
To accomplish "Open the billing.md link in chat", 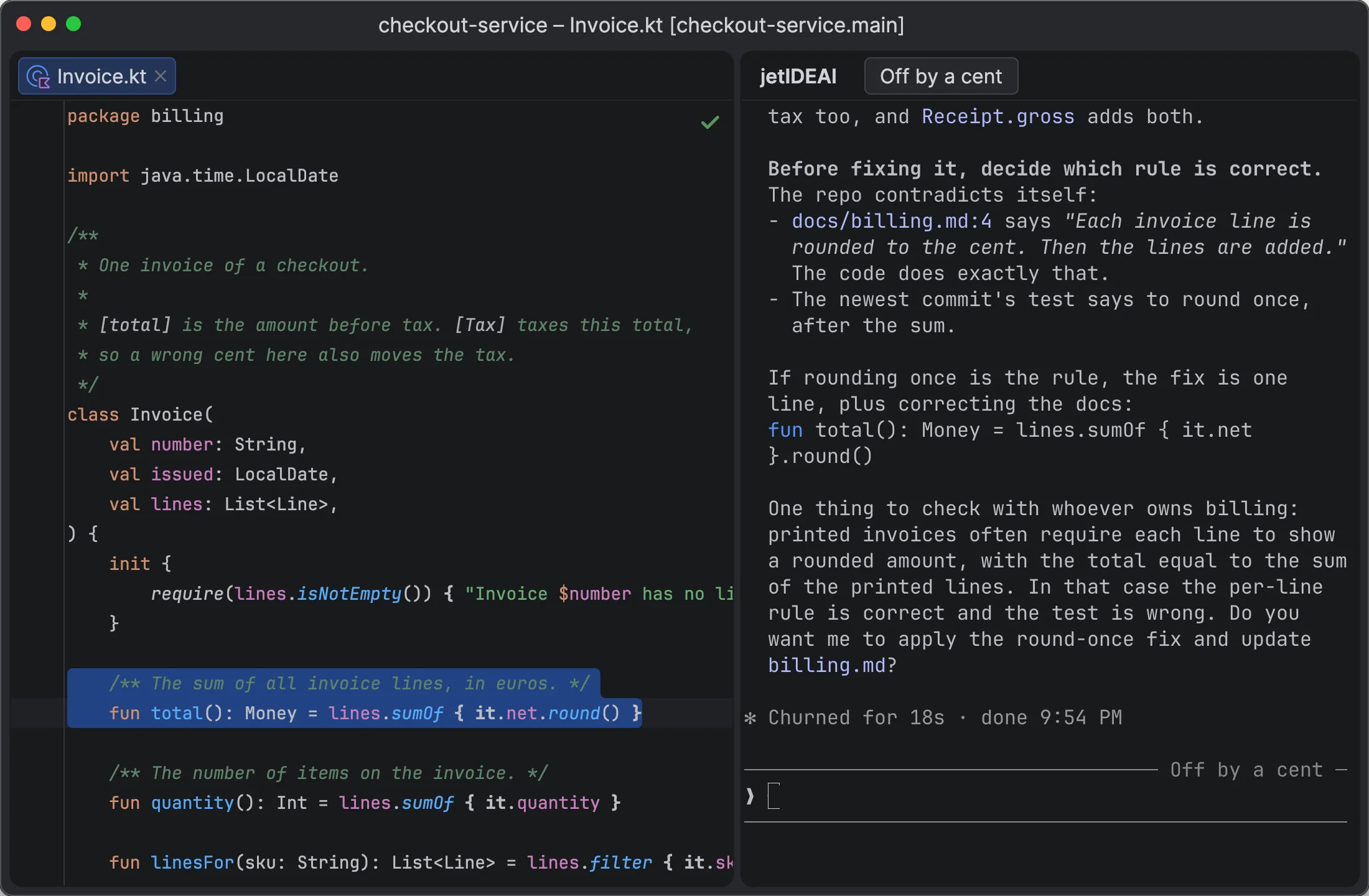I will coord(826,665).
